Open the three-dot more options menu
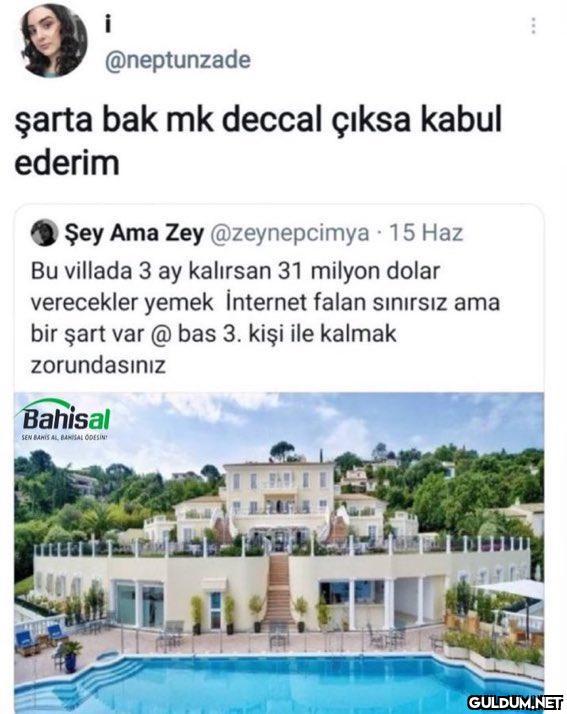 point(533,26)
